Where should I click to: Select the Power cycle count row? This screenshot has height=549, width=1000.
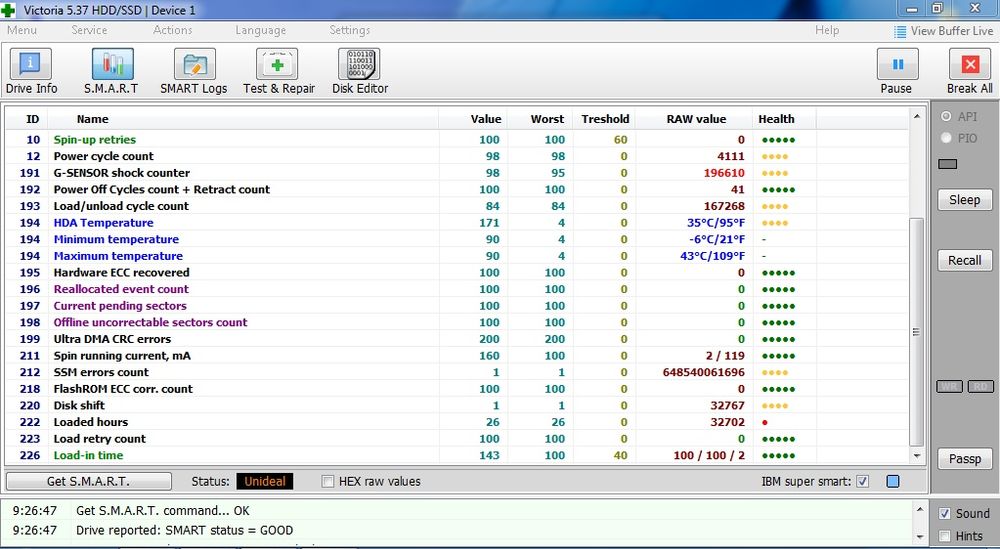pyautogui.click(x=457, y=156)
